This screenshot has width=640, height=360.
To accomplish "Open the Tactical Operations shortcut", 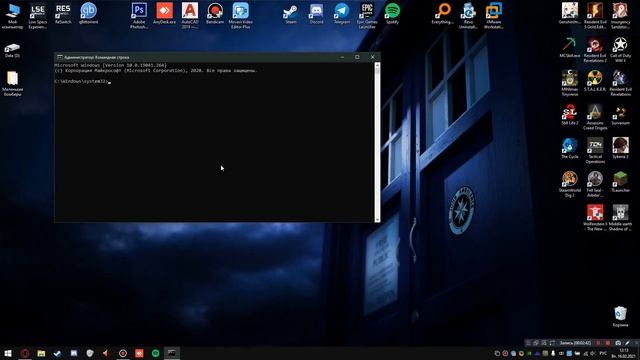I will click(x=595, y=150).
